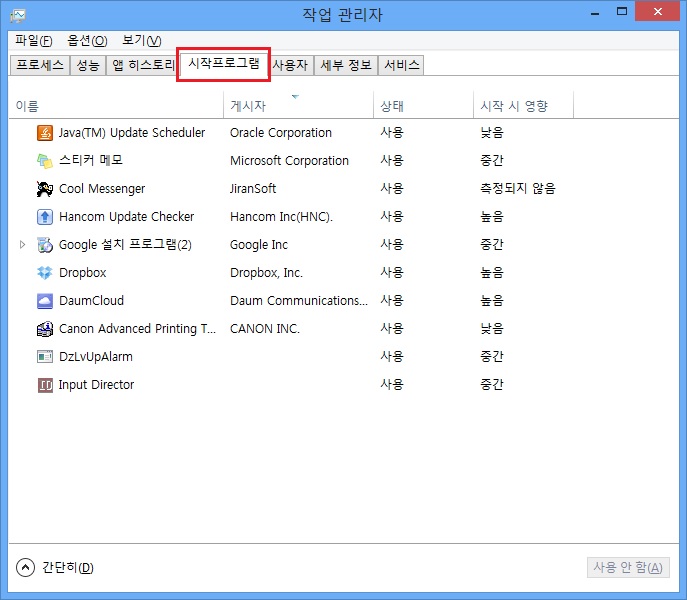Switch to the 앱 히스토리 tab
Image resolution: width=687 pixels, height=600 pixels.
click(x=142, y=65)
